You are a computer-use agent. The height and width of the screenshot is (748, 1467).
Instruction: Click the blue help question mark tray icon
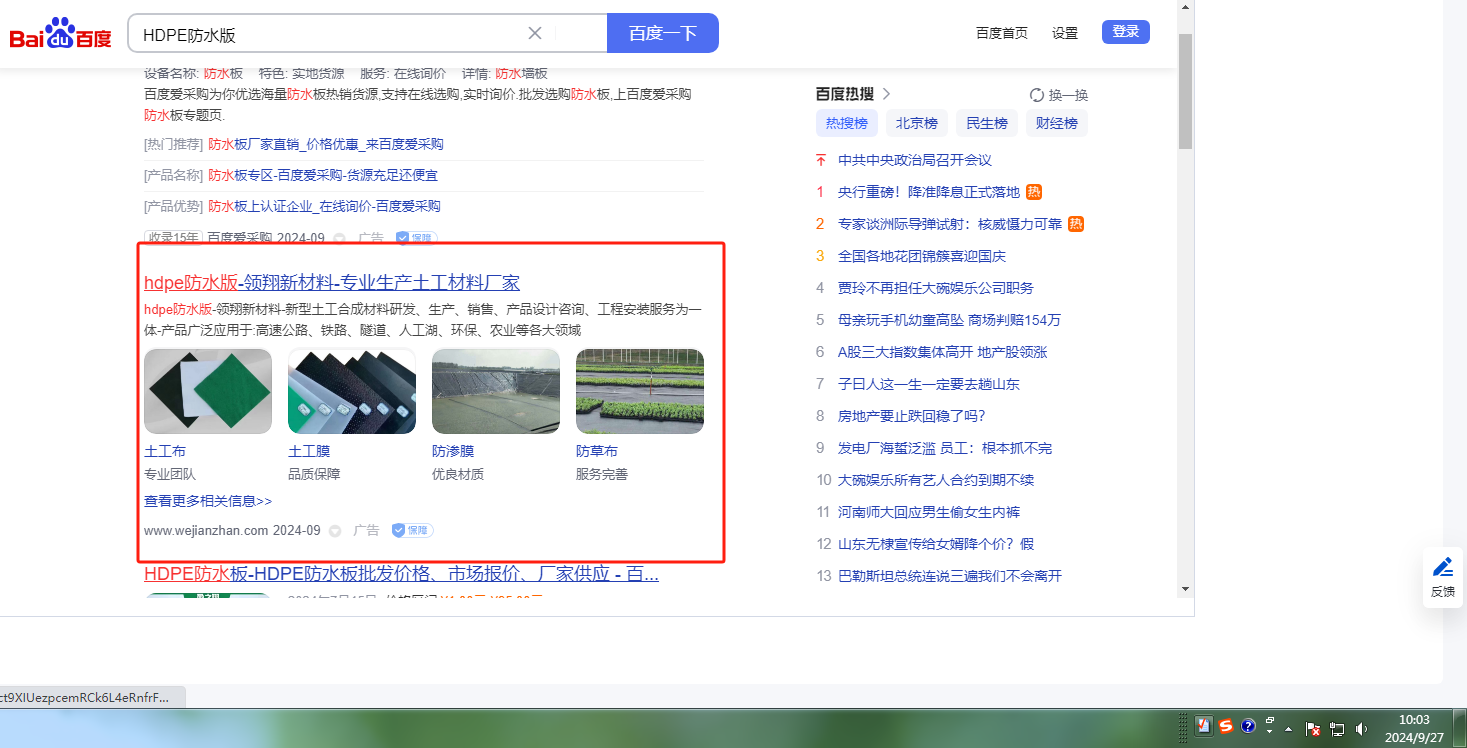coord(1248,727)
